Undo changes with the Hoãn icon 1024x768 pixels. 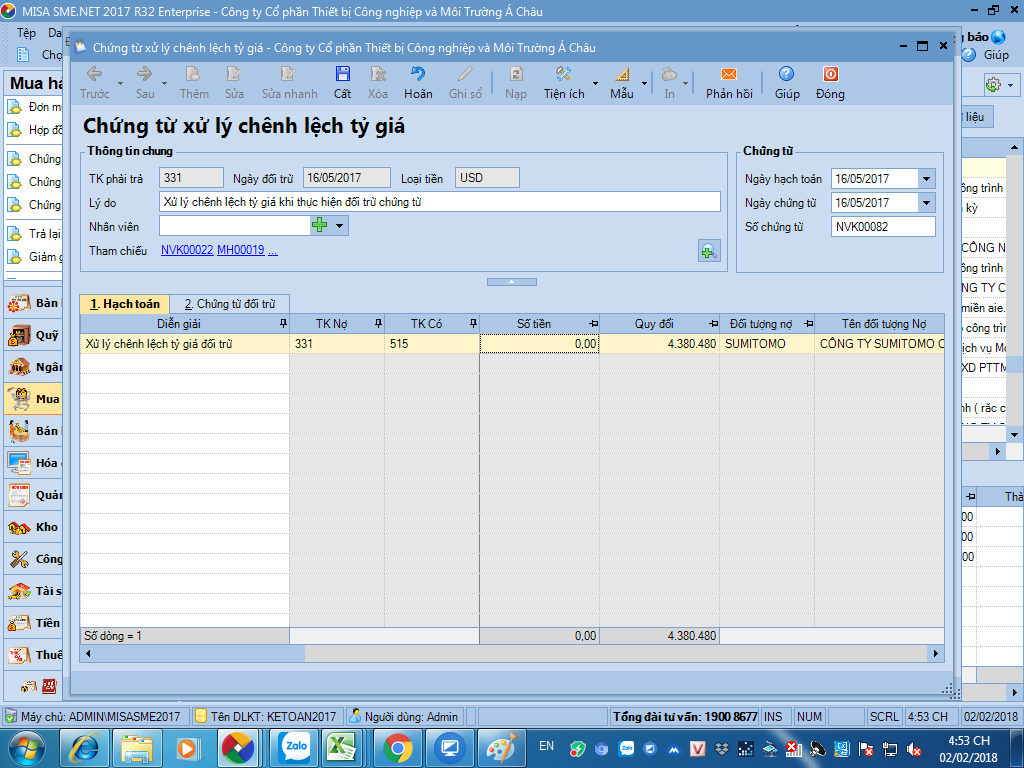418,74
